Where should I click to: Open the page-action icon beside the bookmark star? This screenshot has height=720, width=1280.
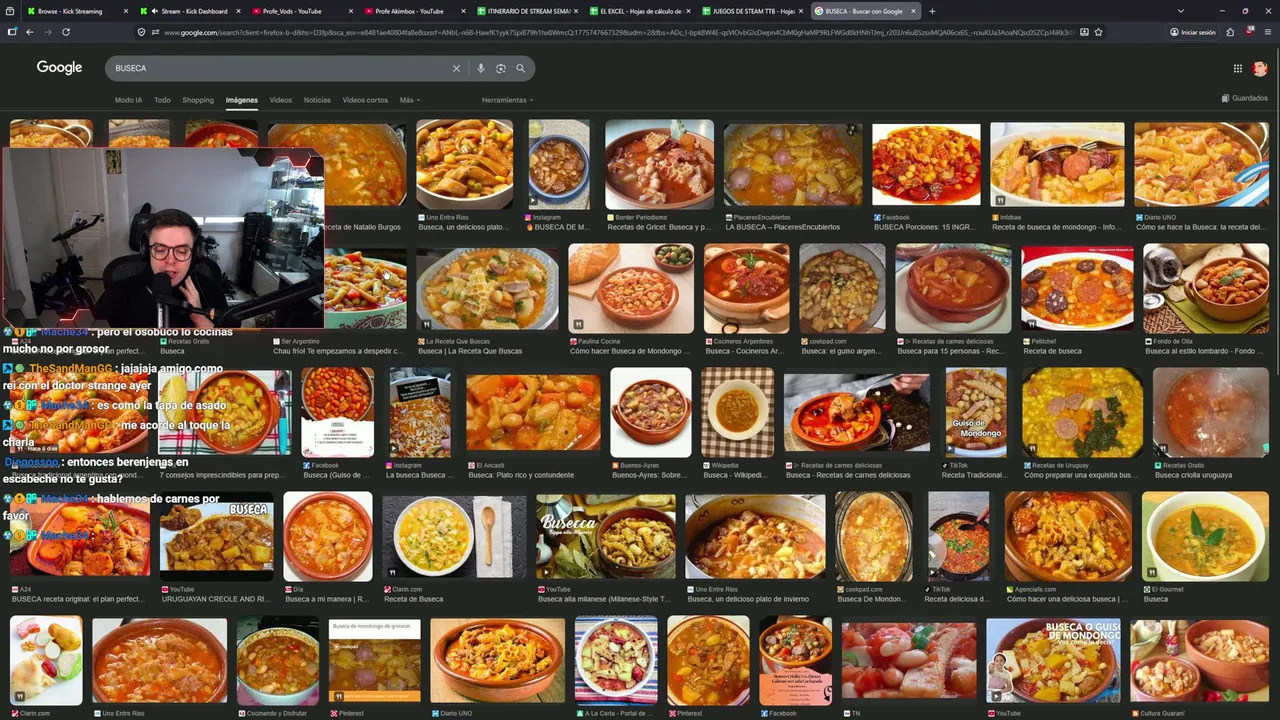1084,32
